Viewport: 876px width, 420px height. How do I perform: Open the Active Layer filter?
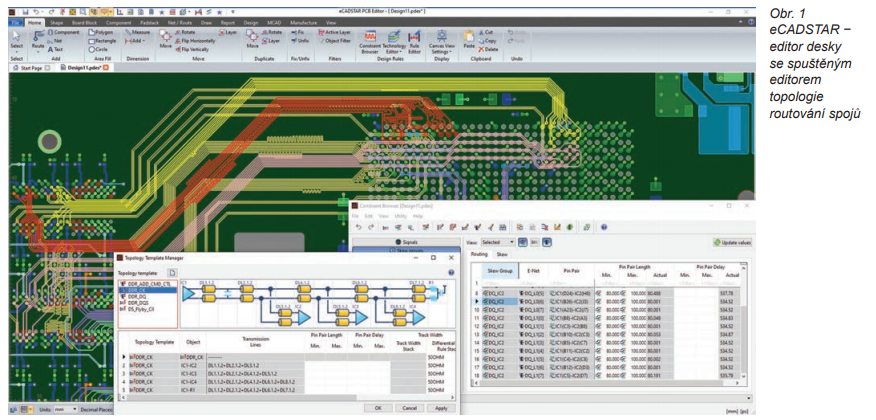pos(334,32)
